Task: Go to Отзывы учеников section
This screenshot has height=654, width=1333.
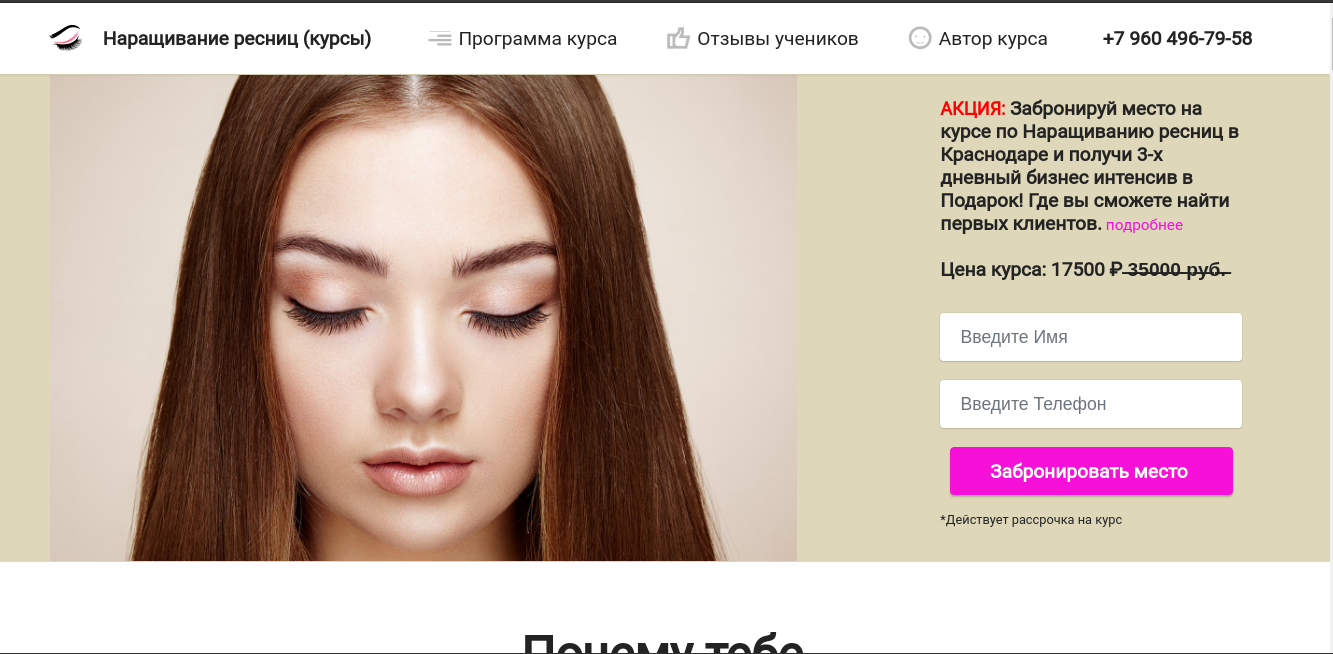Action: (777, 39)
